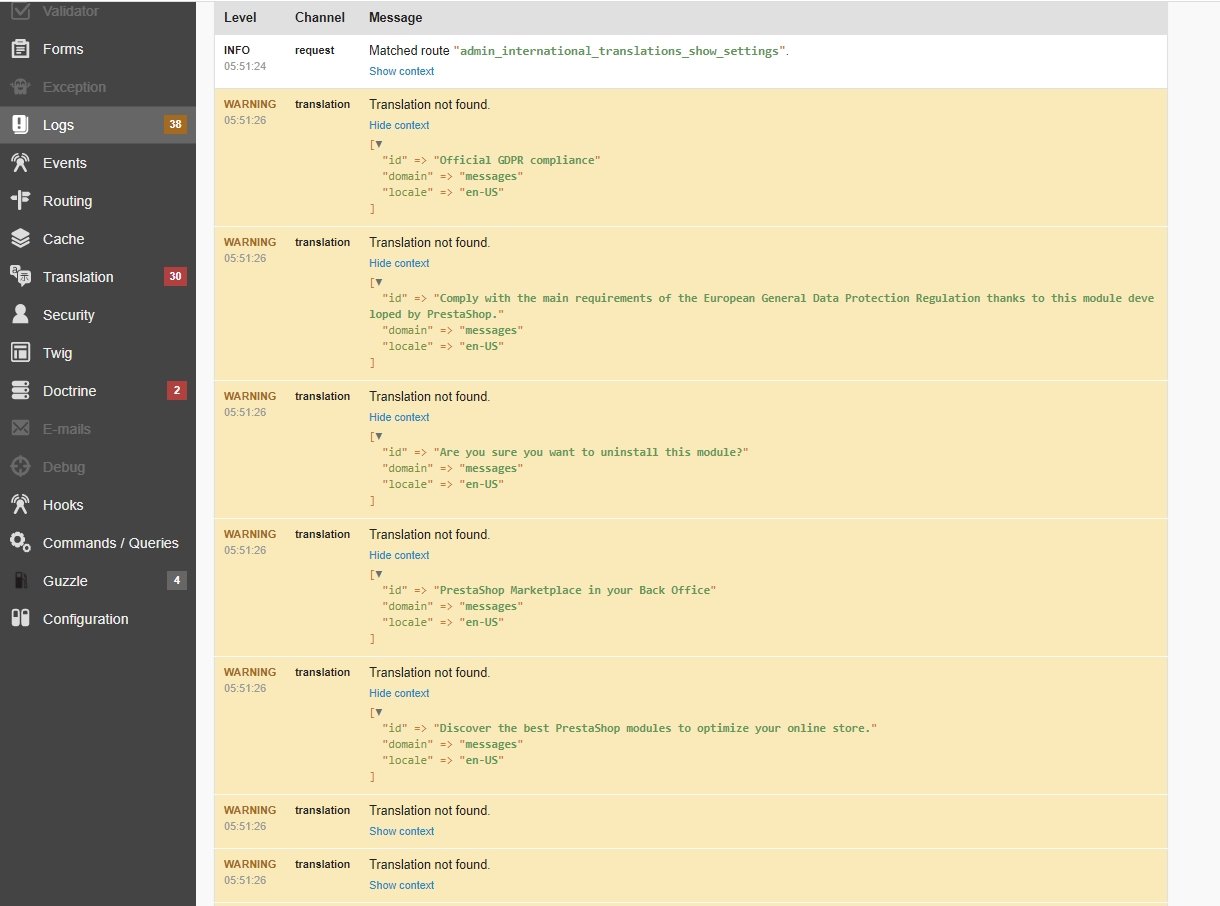1220x906 pixels.
Task: Click "Are you sure you want to uninstall" string
Action: [x=591, y=452]
